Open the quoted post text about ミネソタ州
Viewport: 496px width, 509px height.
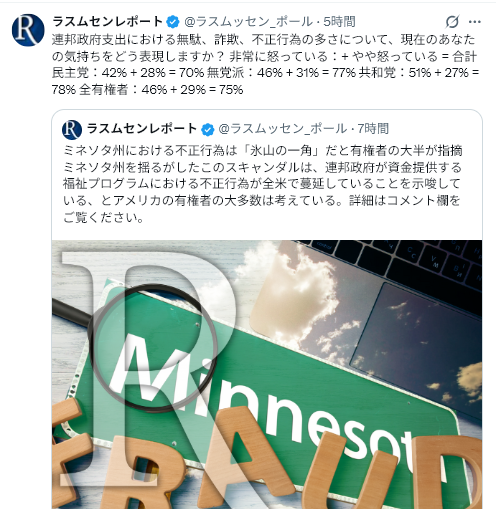click(263, 184)
